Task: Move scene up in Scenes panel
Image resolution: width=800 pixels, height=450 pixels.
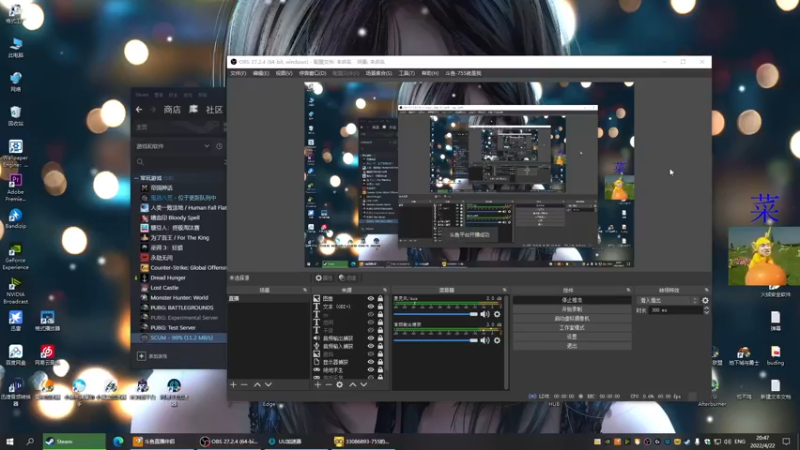Action: [257, 384]
